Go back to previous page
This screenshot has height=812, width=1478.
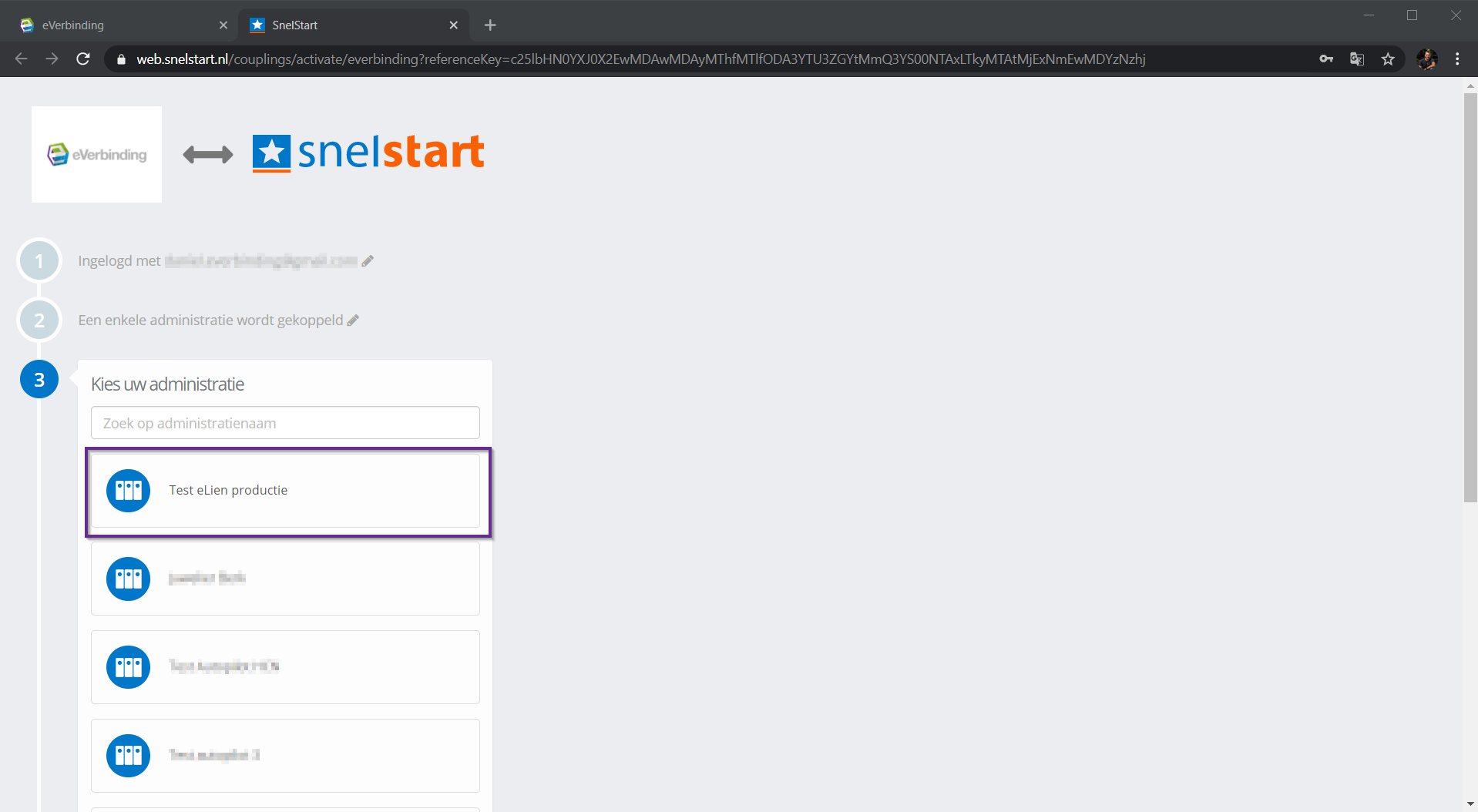tap(21, 59)
